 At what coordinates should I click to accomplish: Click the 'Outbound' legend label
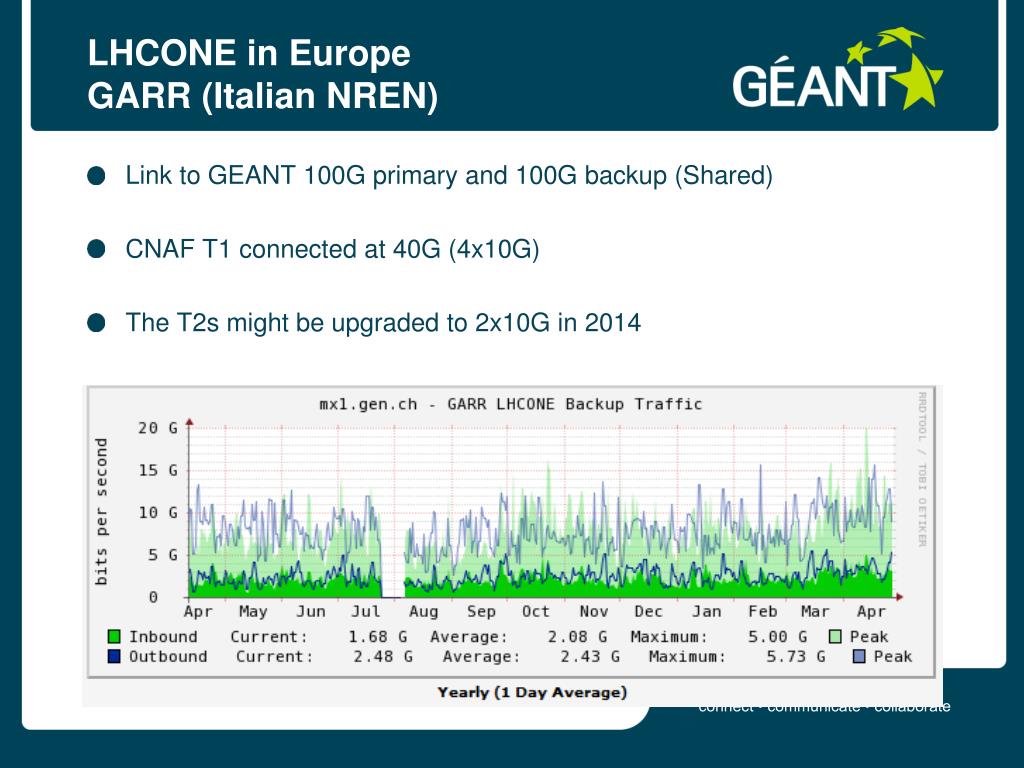[x=168, y=656]
